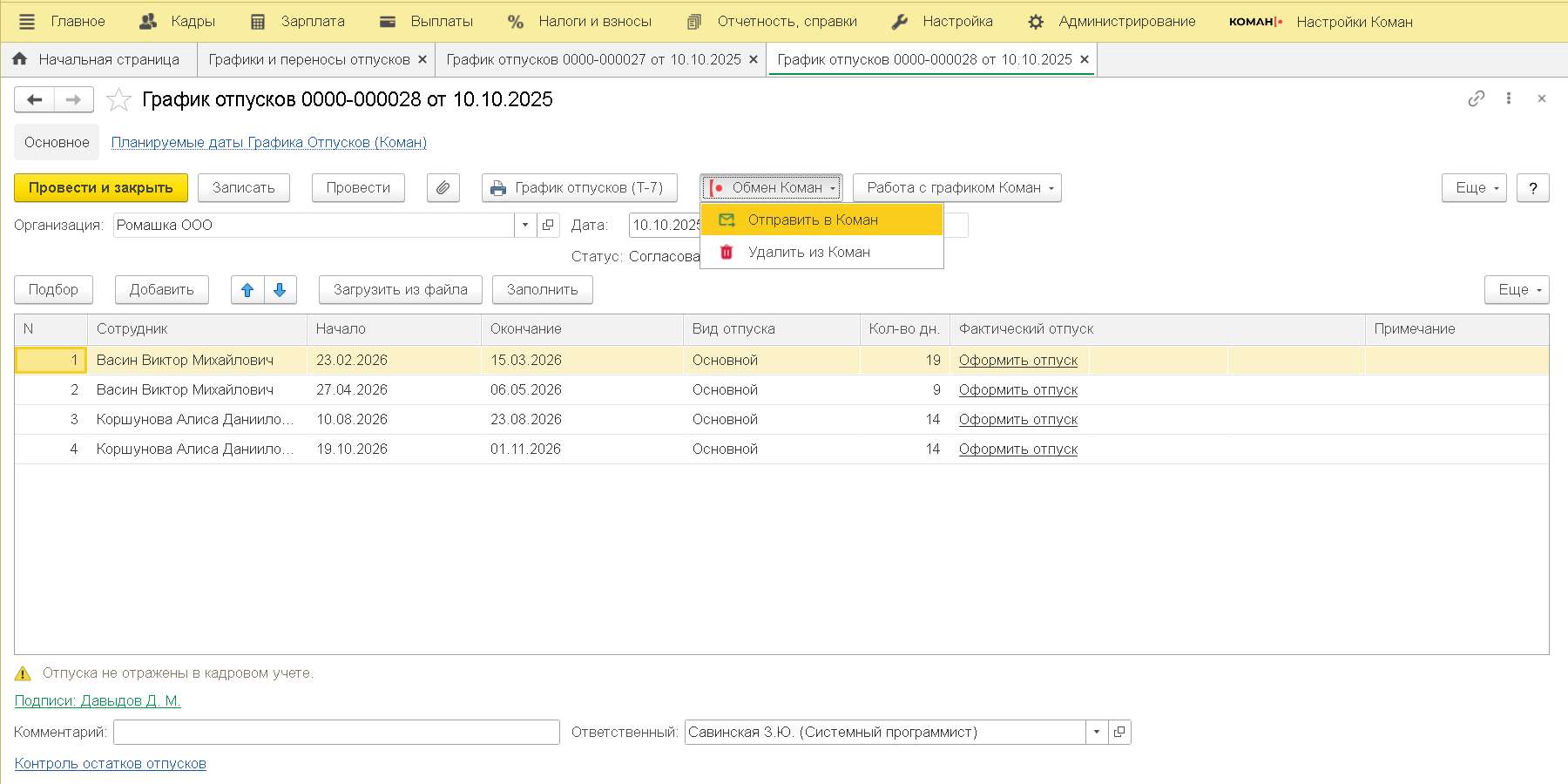Close the Графики и переносы отпусков tab
The width and height of the screenshot is (1568, 784).
pyautogui.click(x=422, y=60)
